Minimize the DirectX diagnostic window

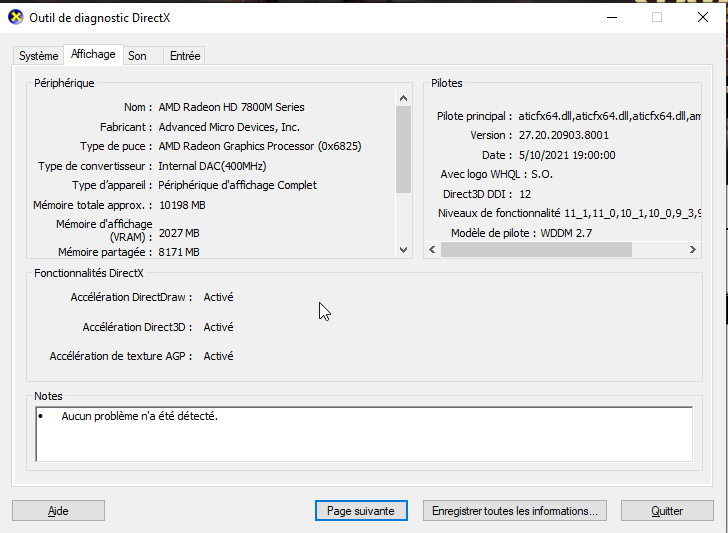pos(612,18)
